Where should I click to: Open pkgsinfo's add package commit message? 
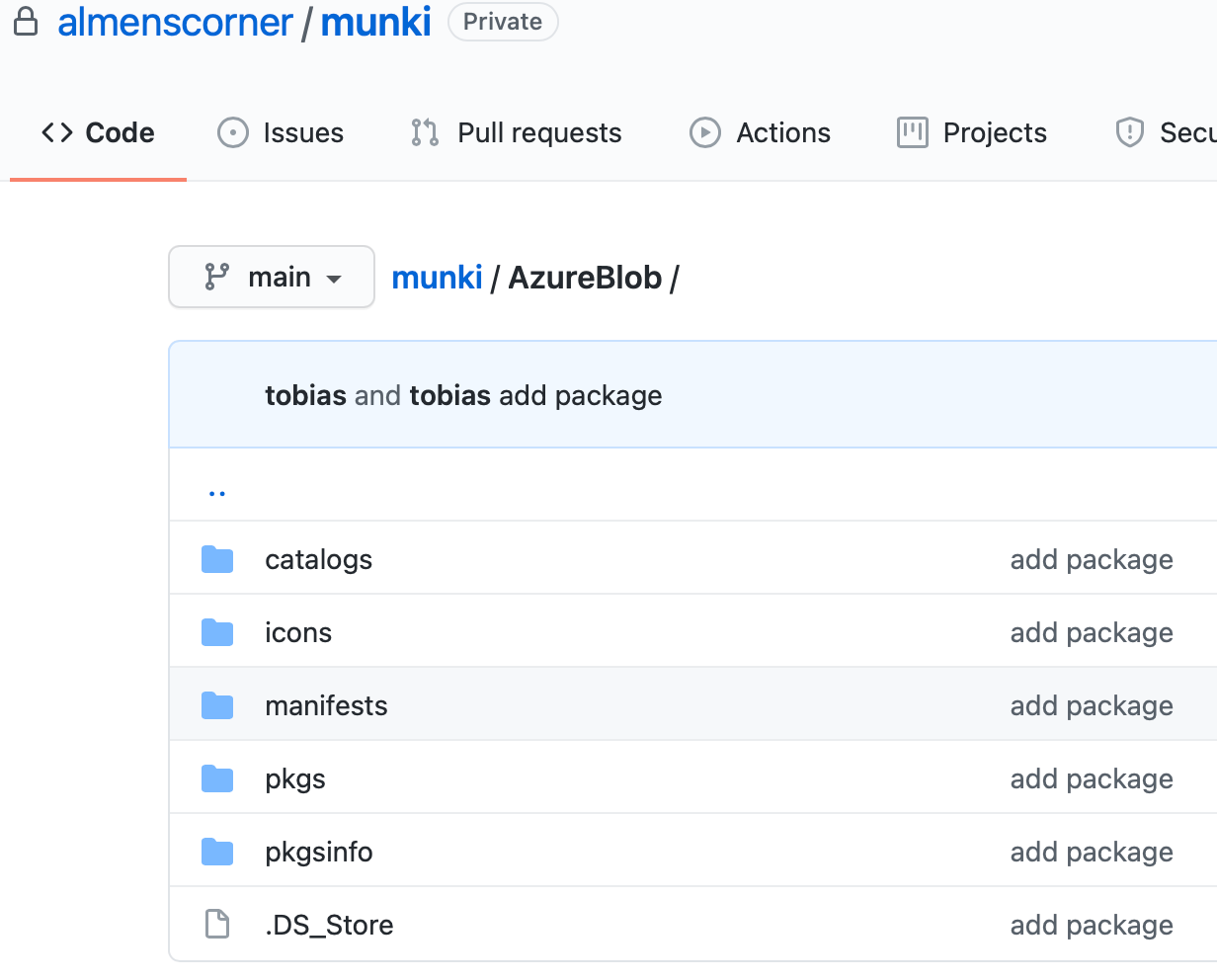pyautogui.click(x=1092, y=853)
